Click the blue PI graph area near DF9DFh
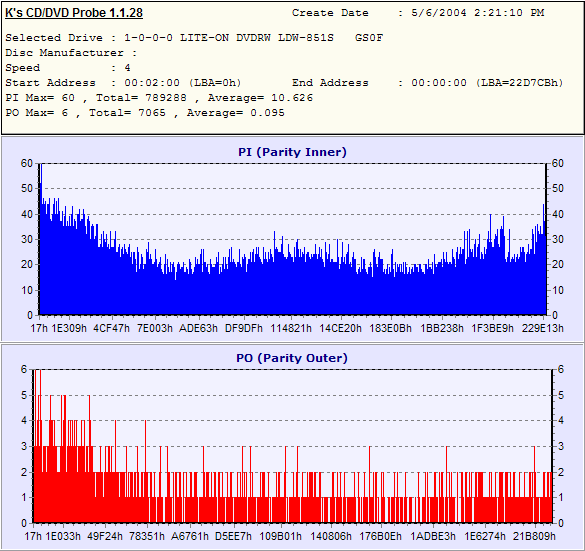Viewport: 585px width, 551px height. (244, 291)
